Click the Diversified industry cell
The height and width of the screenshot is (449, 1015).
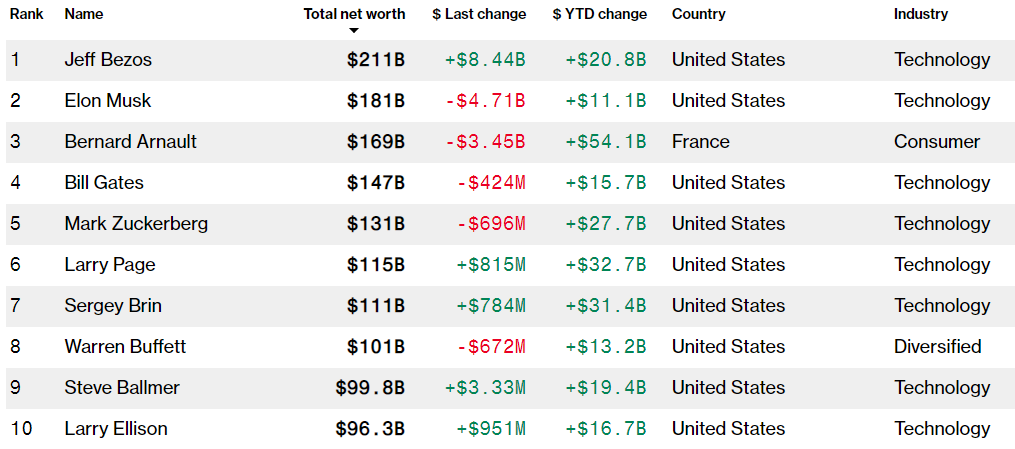(x=938, y=347)
